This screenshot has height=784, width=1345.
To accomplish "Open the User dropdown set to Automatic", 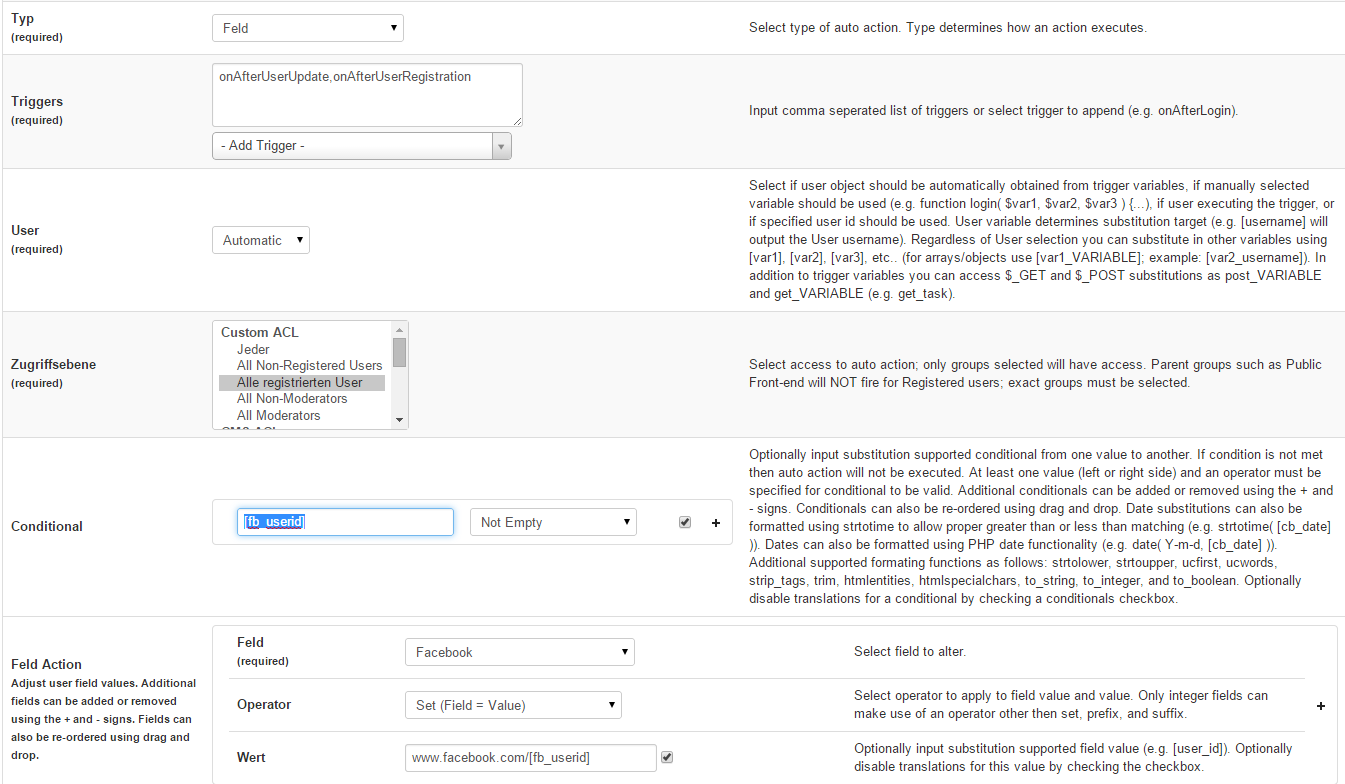I will tap(261, 240).
